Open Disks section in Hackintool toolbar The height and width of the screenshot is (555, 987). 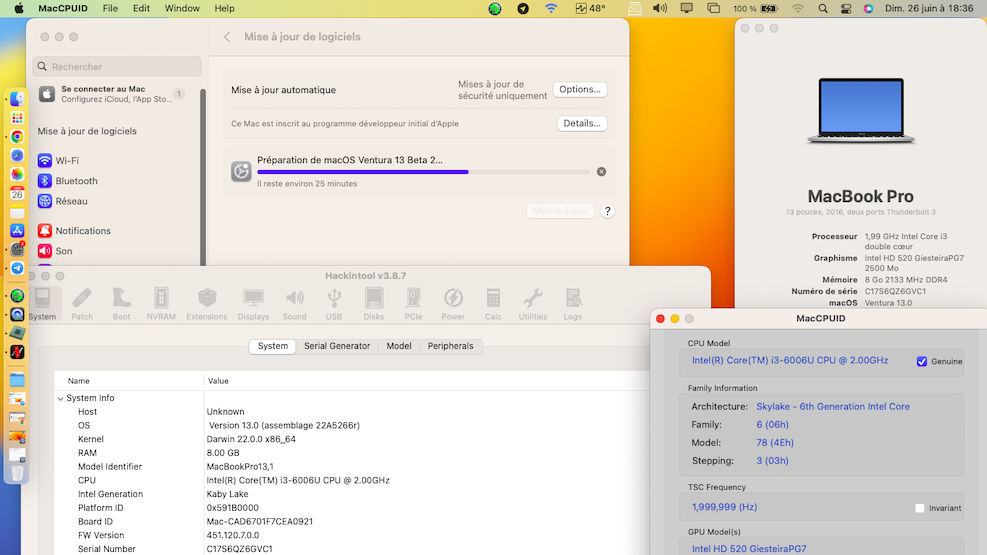tap(373, 304)
